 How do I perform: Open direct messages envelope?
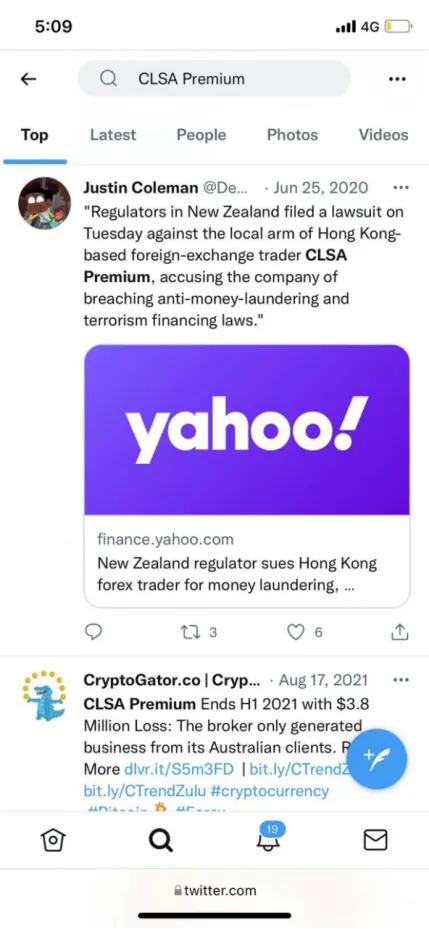coord(375,840)
